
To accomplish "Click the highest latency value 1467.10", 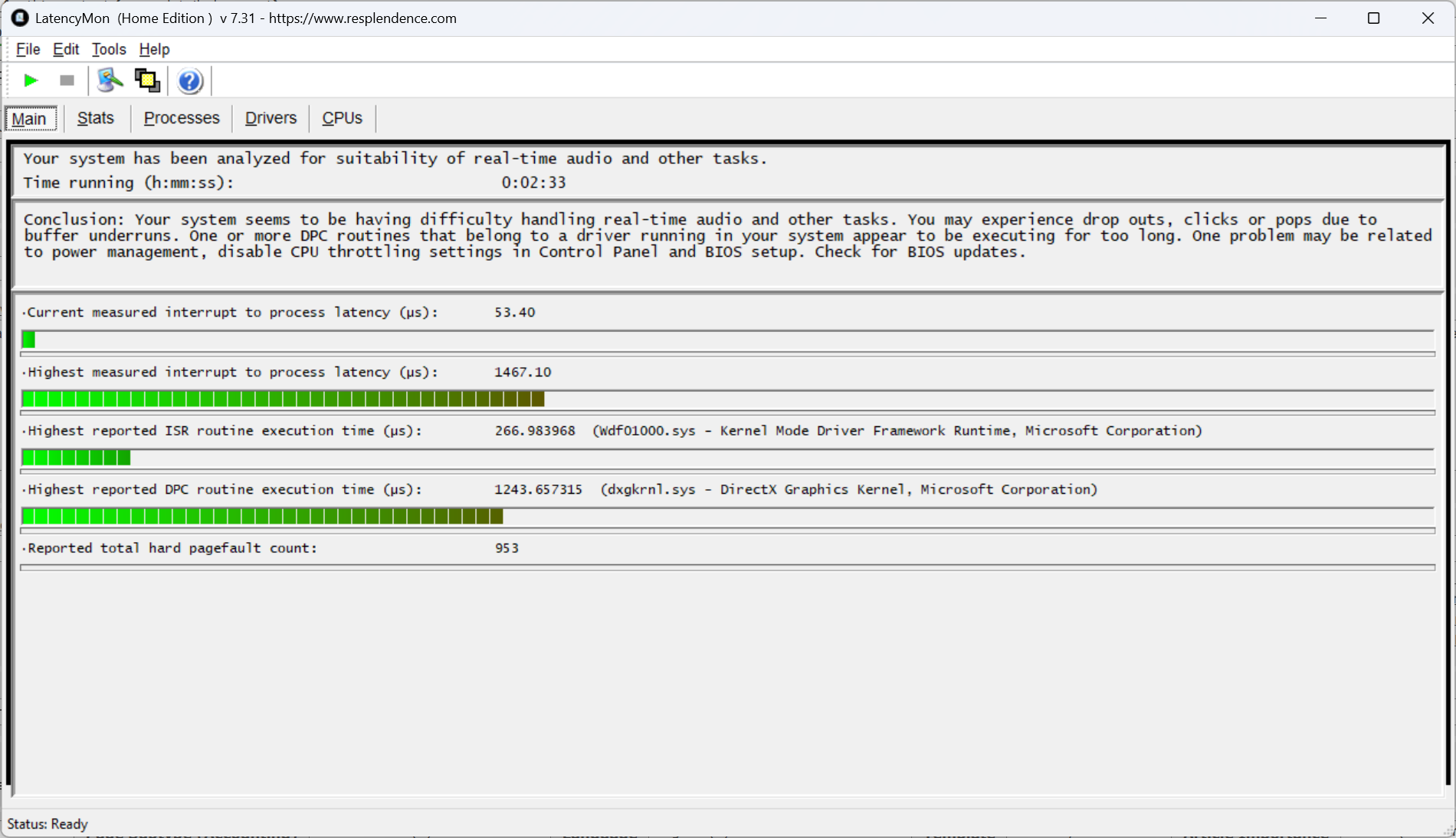I will click(523, 372).
